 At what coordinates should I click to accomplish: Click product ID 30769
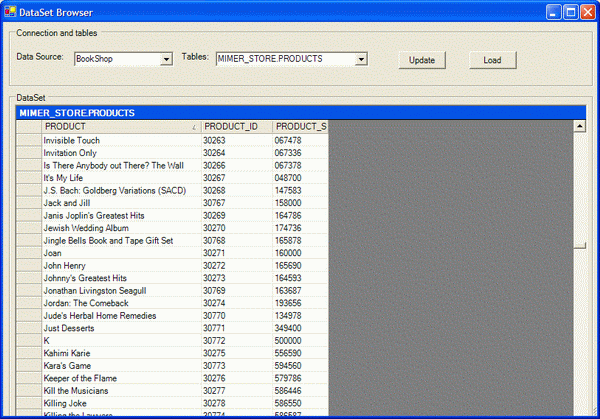[236, 290]
